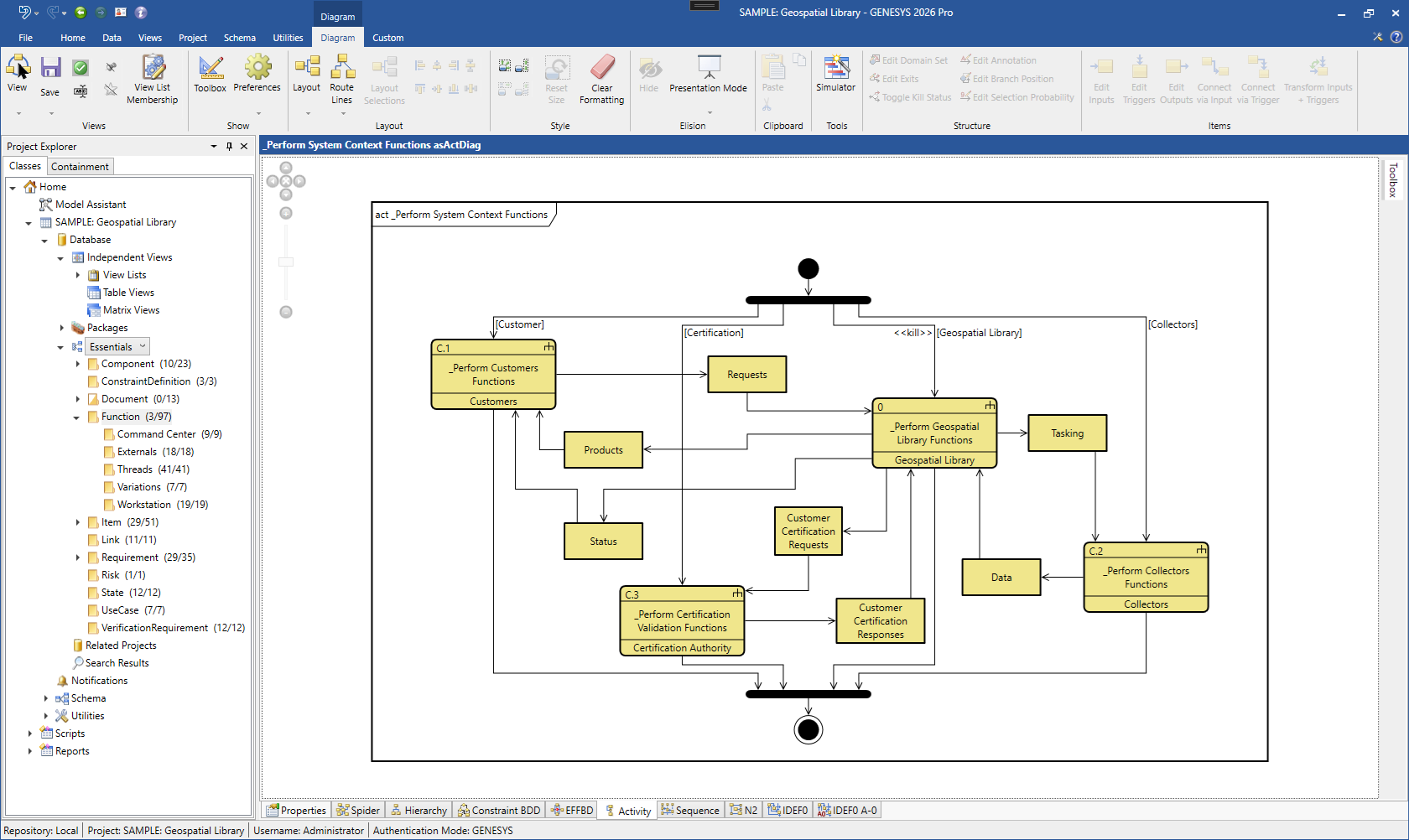Toggle Kill Status in the Structure group
This screenshot has height=840, width=1409.
910,97
